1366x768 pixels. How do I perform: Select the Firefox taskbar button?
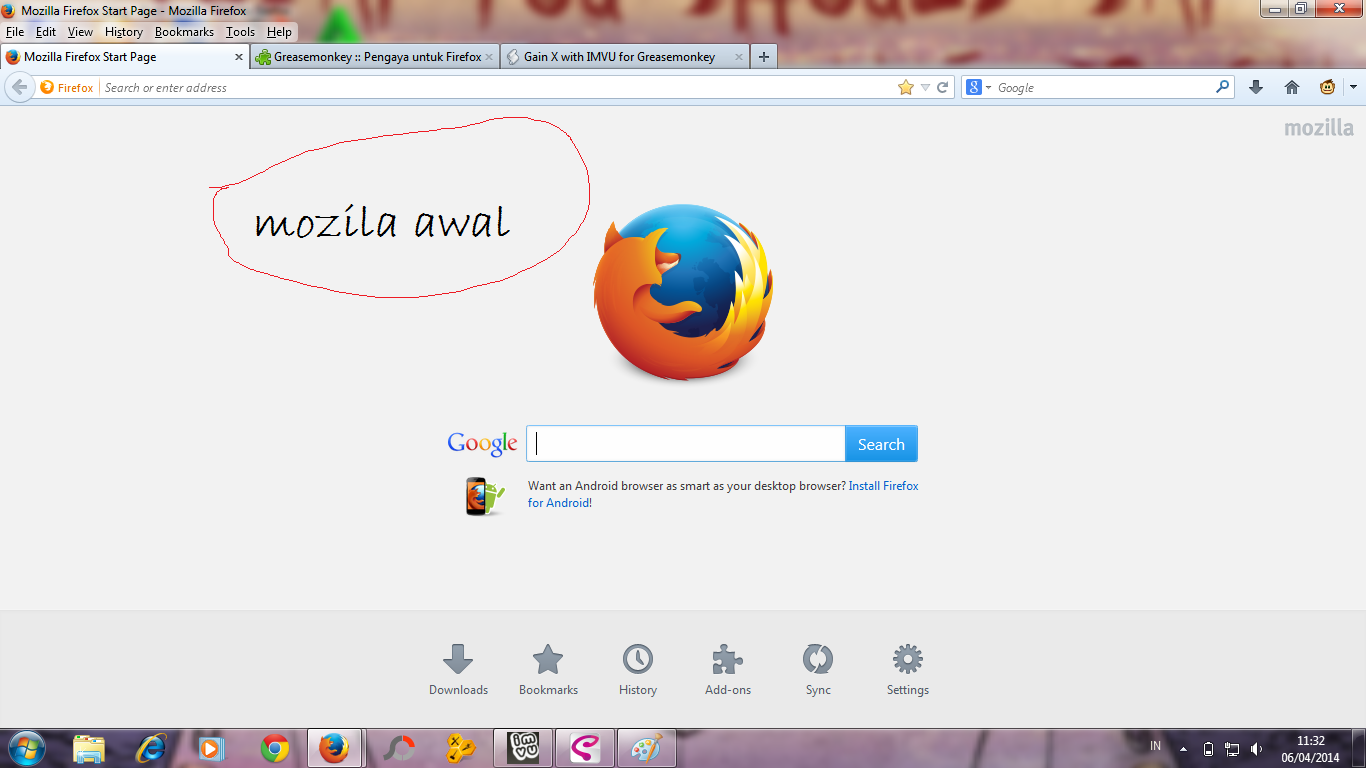(x=334, y=748)
